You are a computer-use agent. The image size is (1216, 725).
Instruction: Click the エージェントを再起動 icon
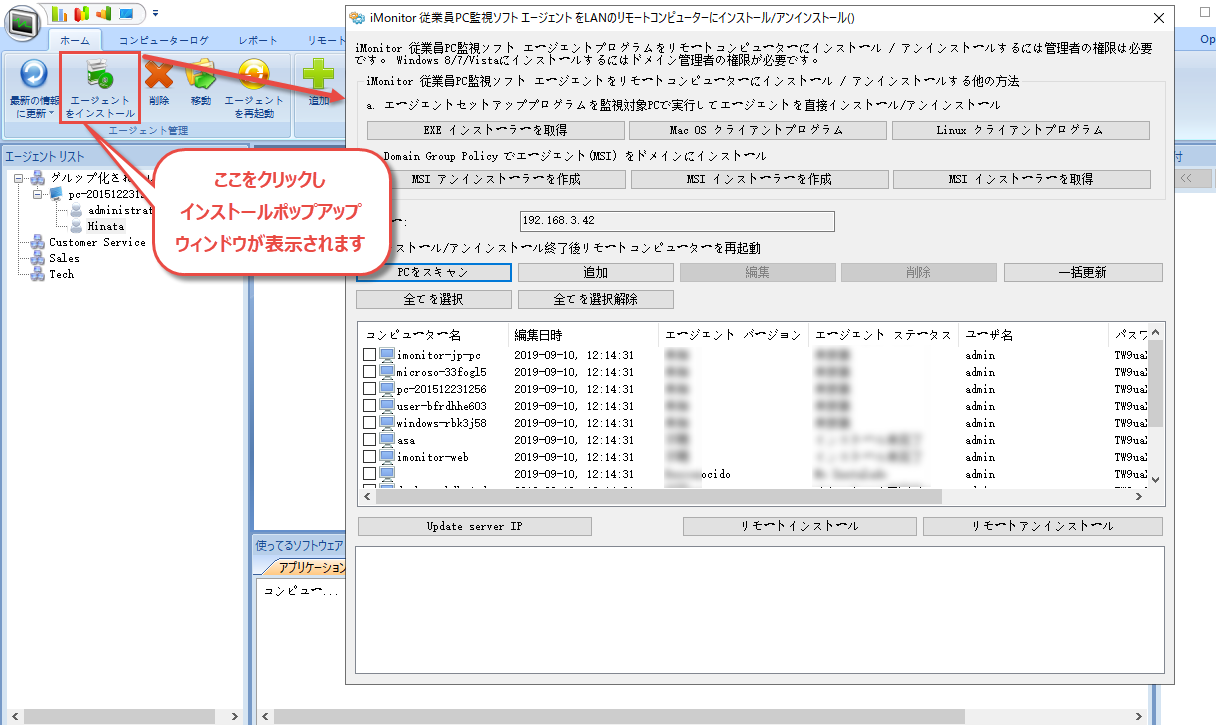(254, 75)
